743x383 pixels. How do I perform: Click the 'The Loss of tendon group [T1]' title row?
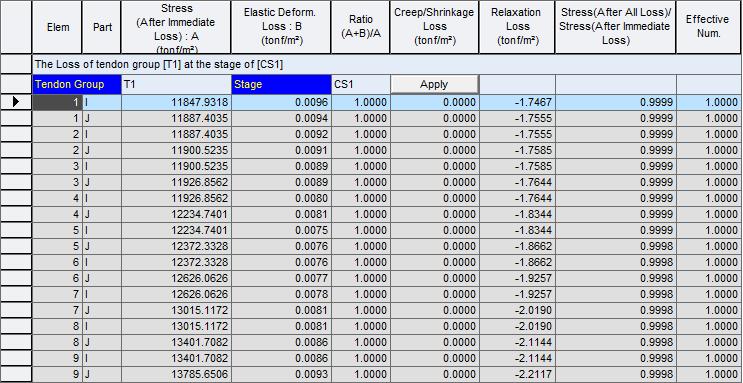(387, 64)
